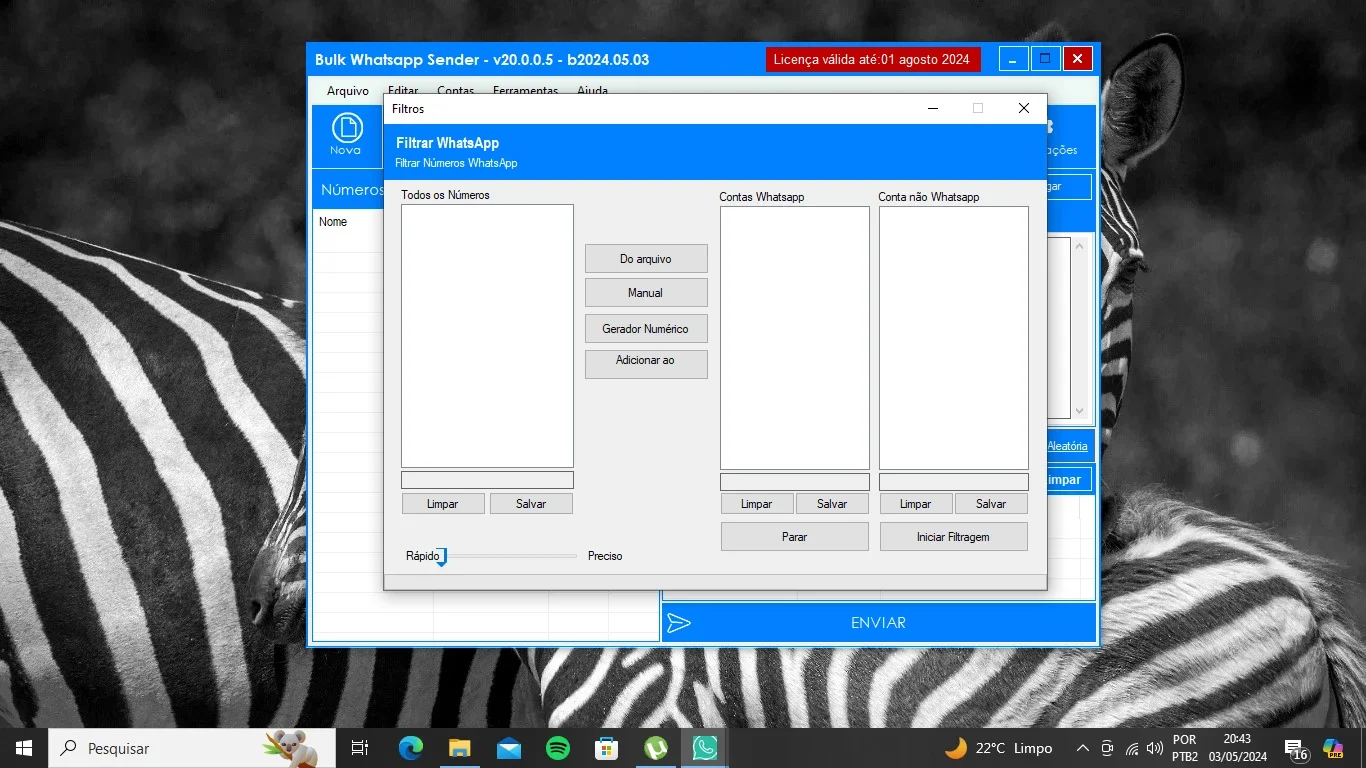Open Task View on taskbar
The image size is (1366, 768).
(x=359, y=748)
